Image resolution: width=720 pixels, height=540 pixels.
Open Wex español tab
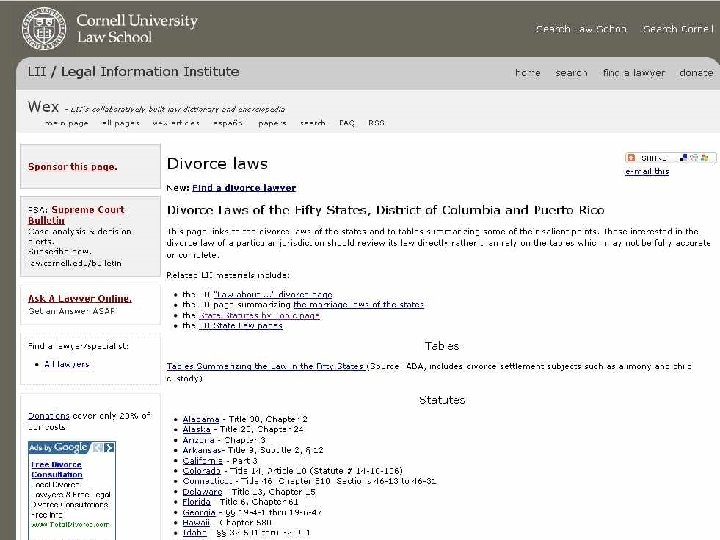[228, 123]
